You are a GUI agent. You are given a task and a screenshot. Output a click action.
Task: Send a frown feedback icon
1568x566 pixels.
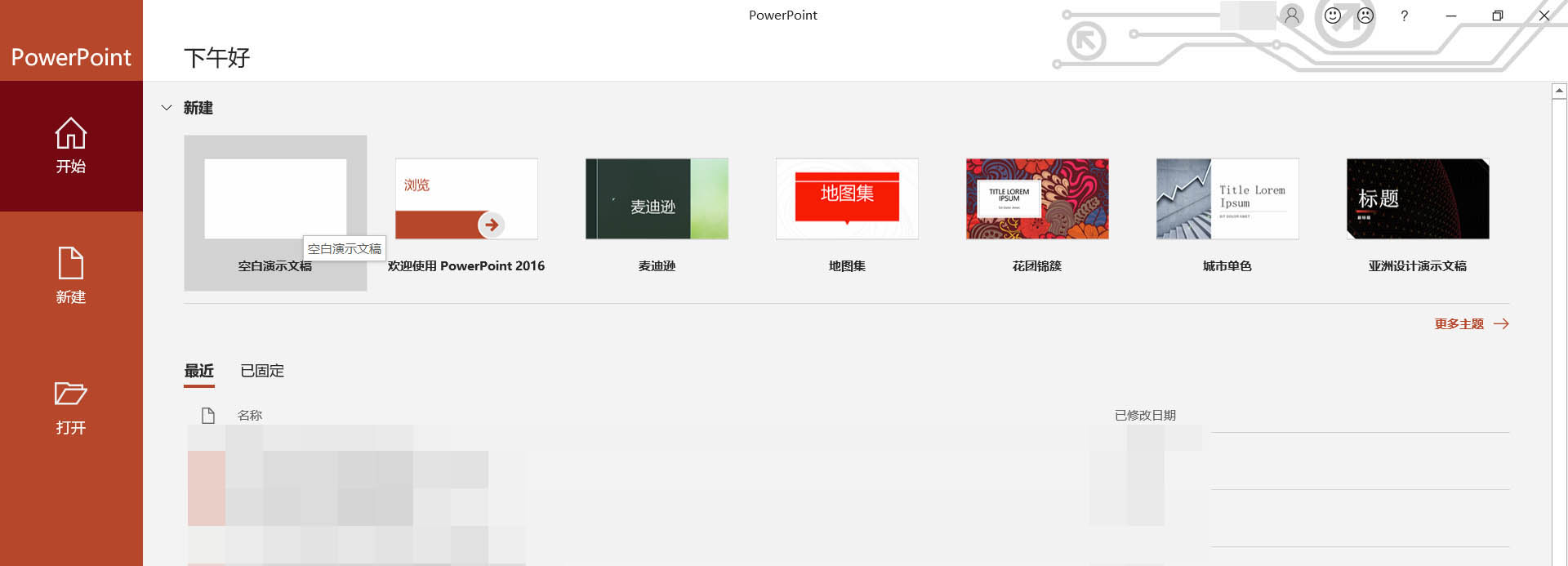1365,16
